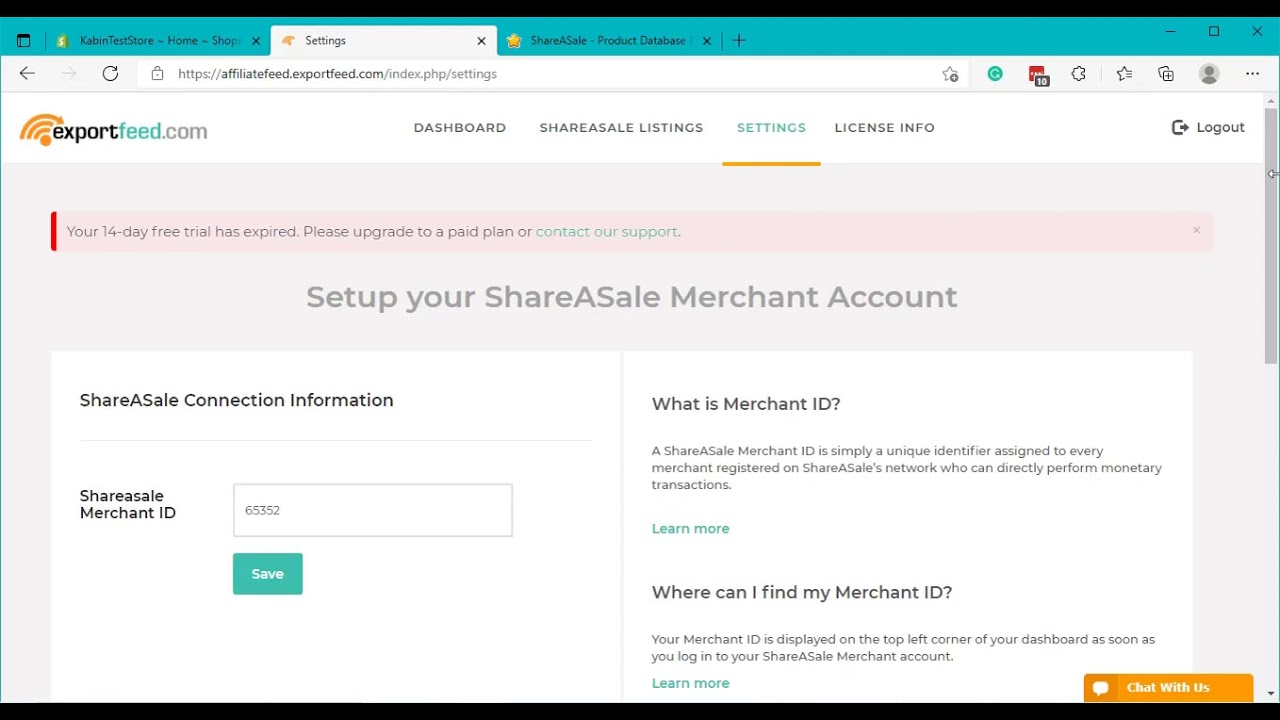The image size is (1280, 720).
Task: Close the Settings tab
Action: click(481, 41)
